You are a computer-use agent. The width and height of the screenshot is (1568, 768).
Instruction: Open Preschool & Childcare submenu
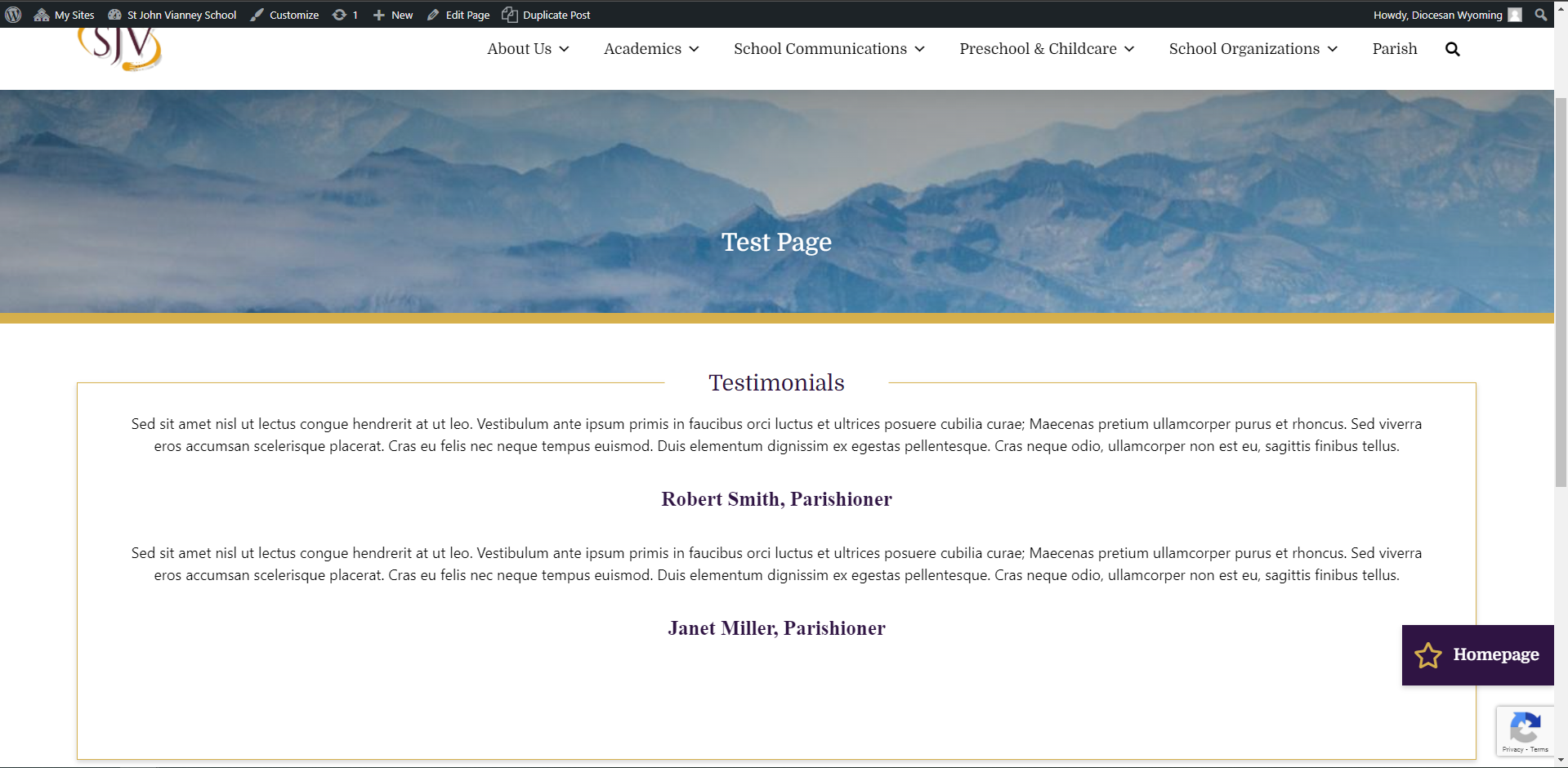(1047, 49)
